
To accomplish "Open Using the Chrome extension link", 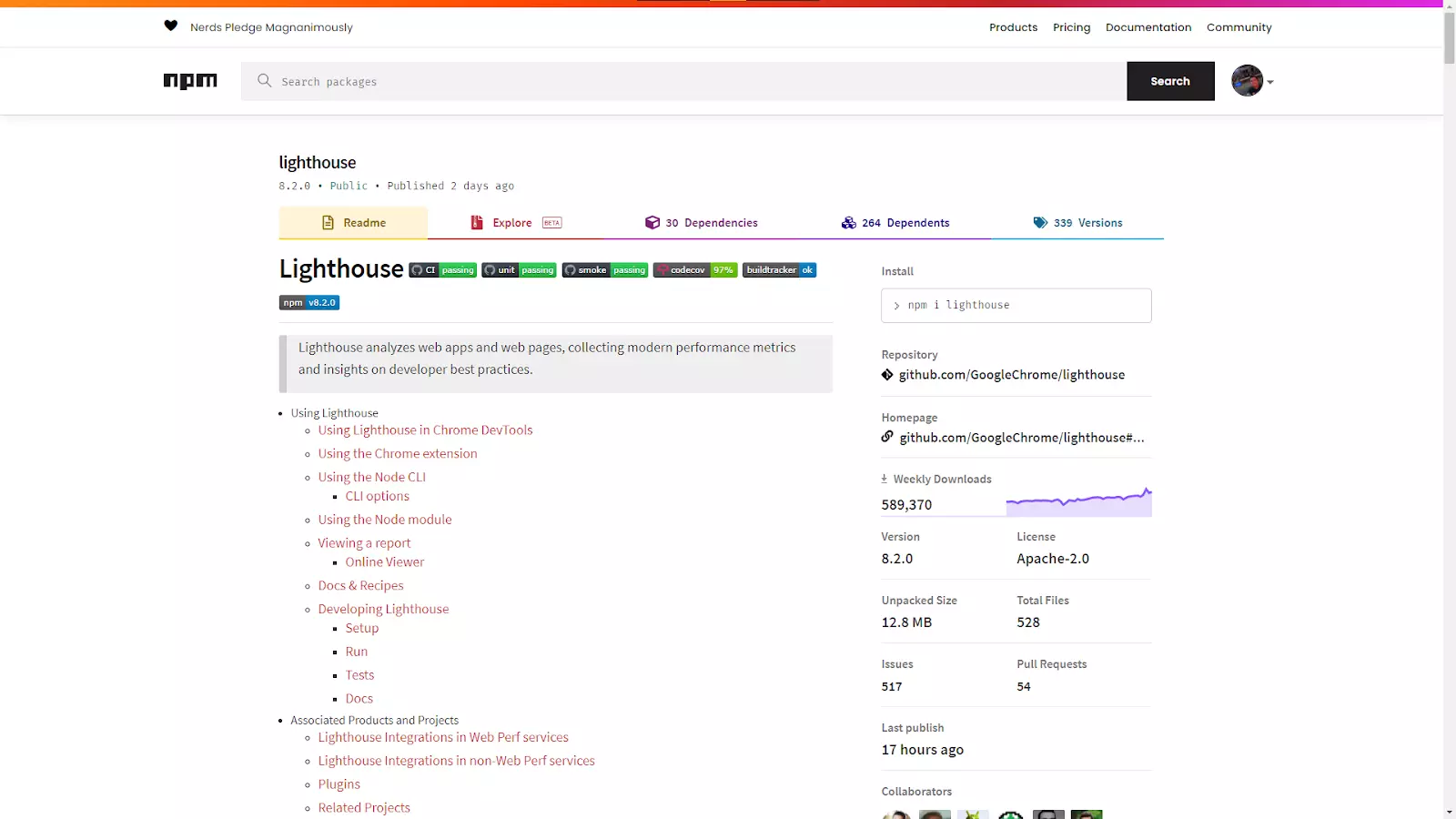I will tap(398, 454).
